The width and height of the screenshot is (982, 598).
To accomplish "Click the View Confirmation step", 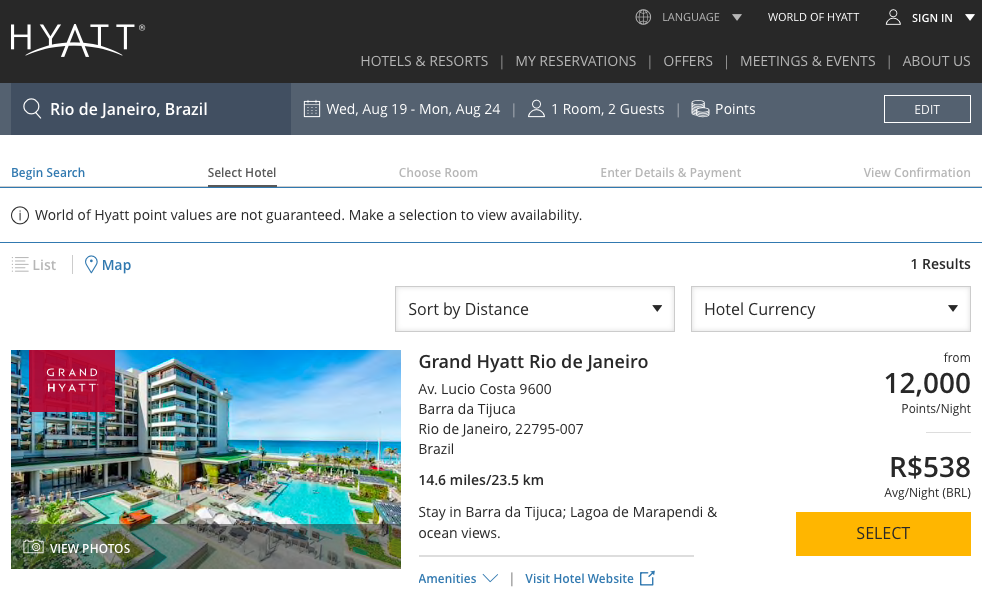I will point(917,172).
